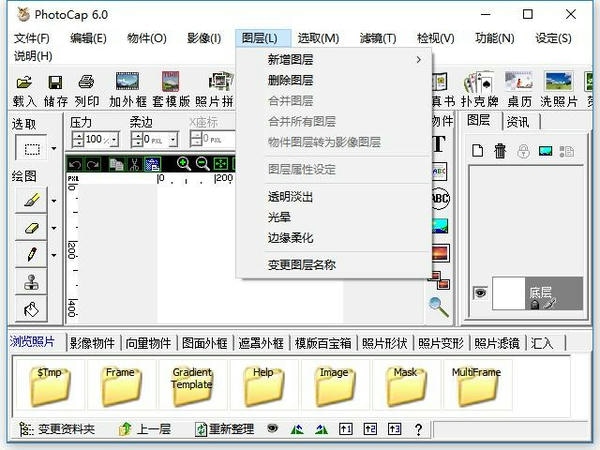
Task: Click the 重新整理 refresh button
Action: (225, 429)
